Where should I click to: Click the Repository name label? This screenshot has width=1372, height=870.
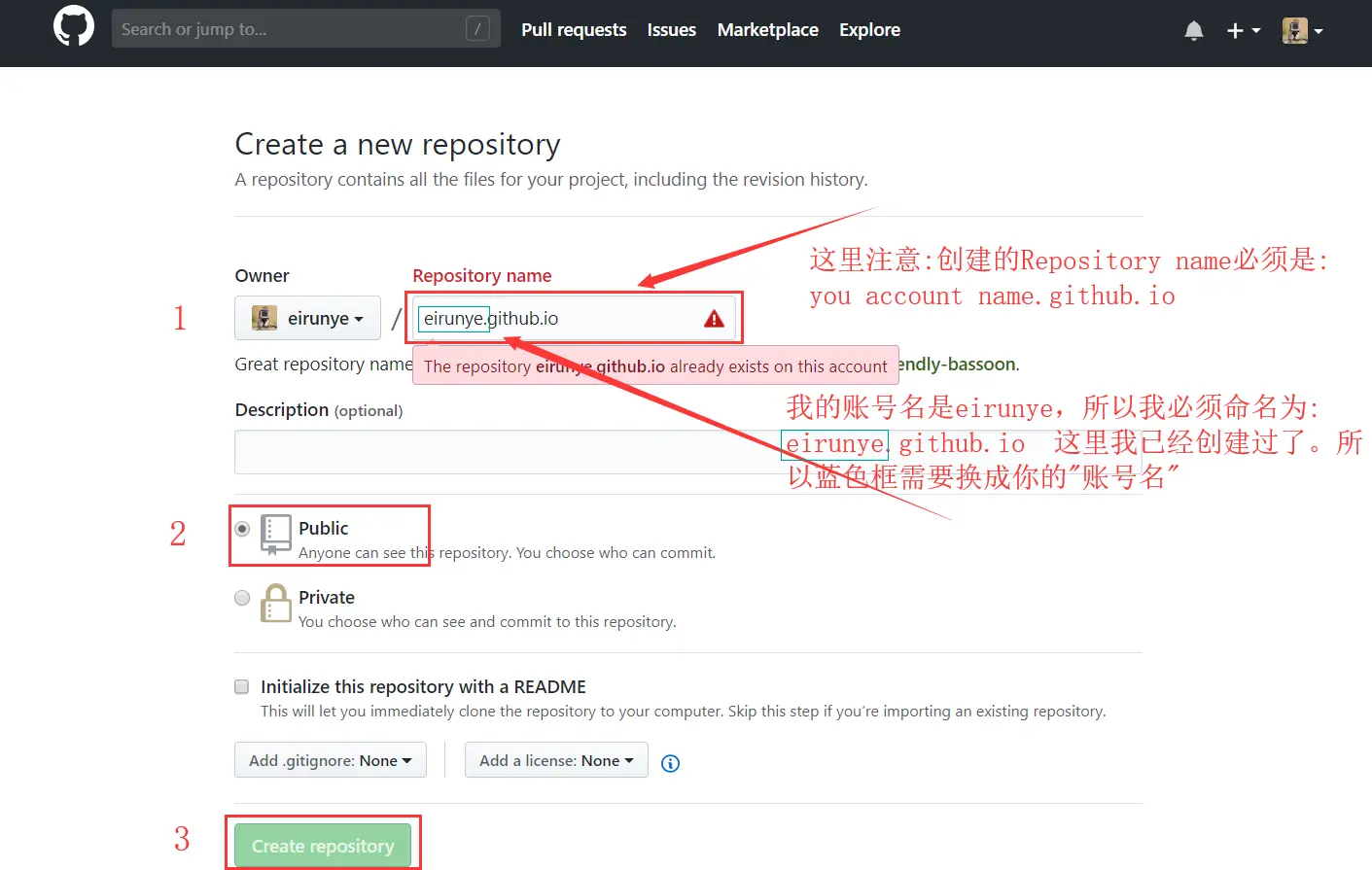pyautogui.click(x=482, y=276)
